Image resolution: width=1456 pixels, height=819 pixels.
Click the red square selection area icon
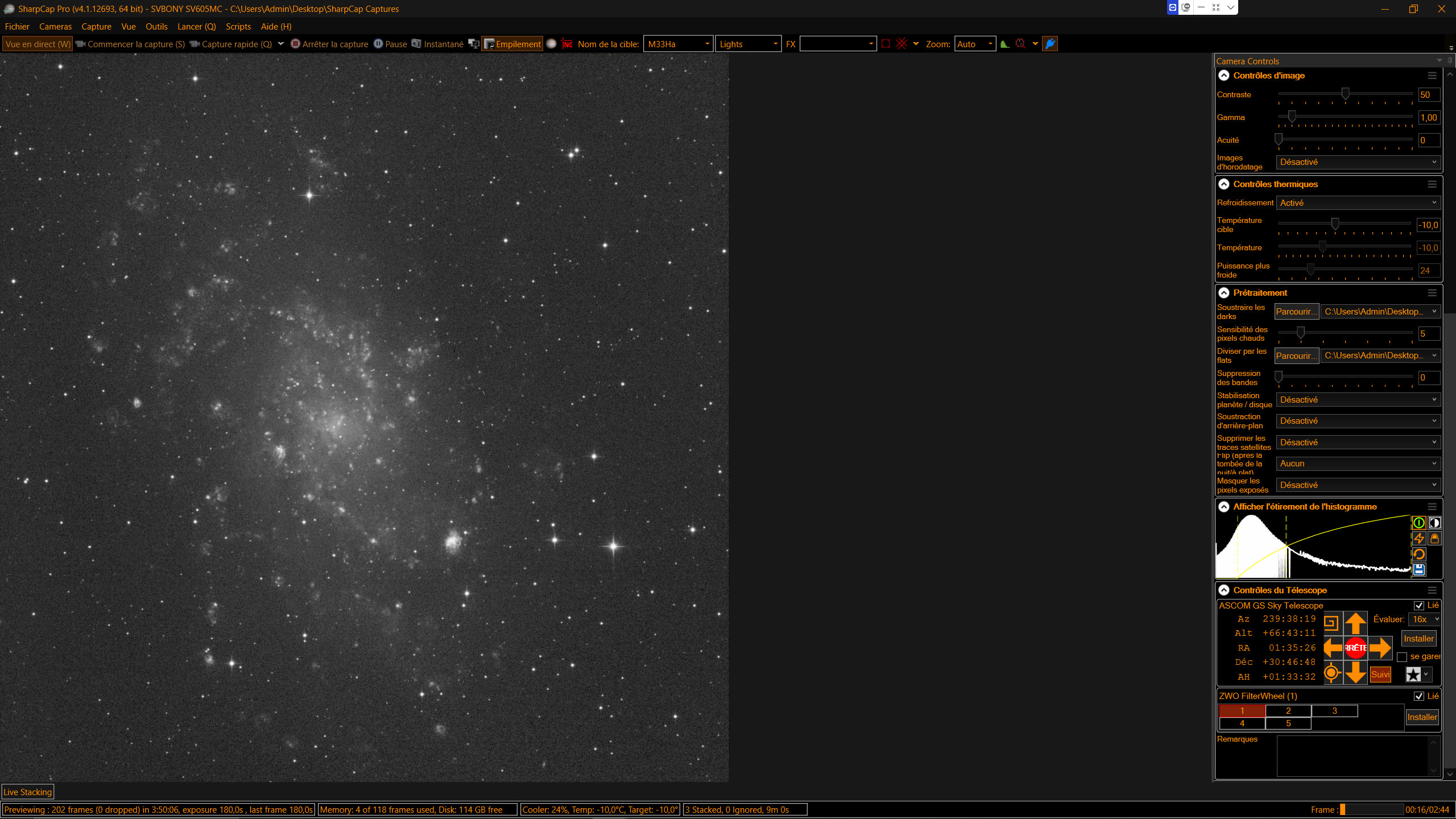886,44
